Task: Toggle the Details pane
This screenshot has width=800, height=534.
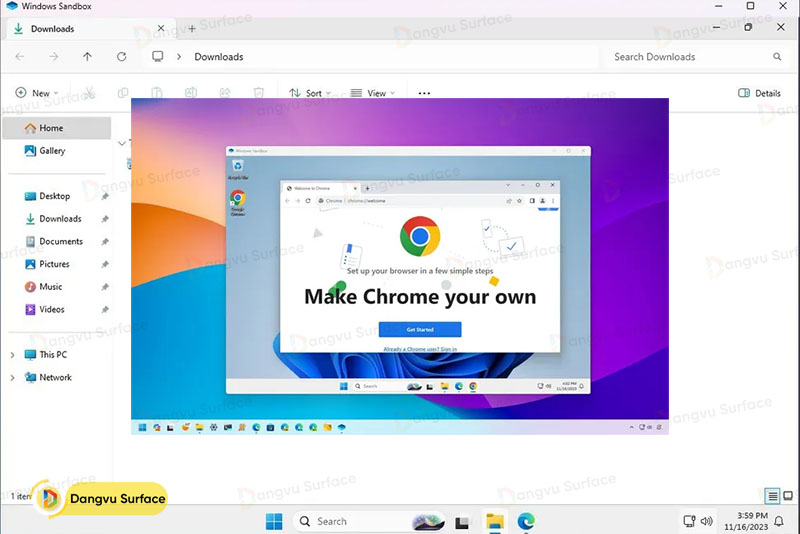Action: pyautogui.click(x=759, y=93)
